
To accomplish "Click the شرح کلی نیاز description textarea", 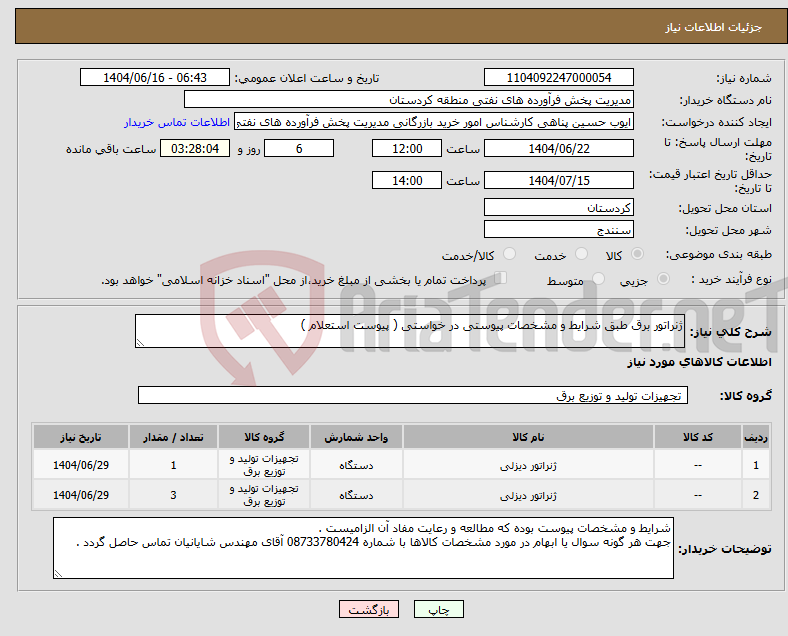I will pos(410,331).
